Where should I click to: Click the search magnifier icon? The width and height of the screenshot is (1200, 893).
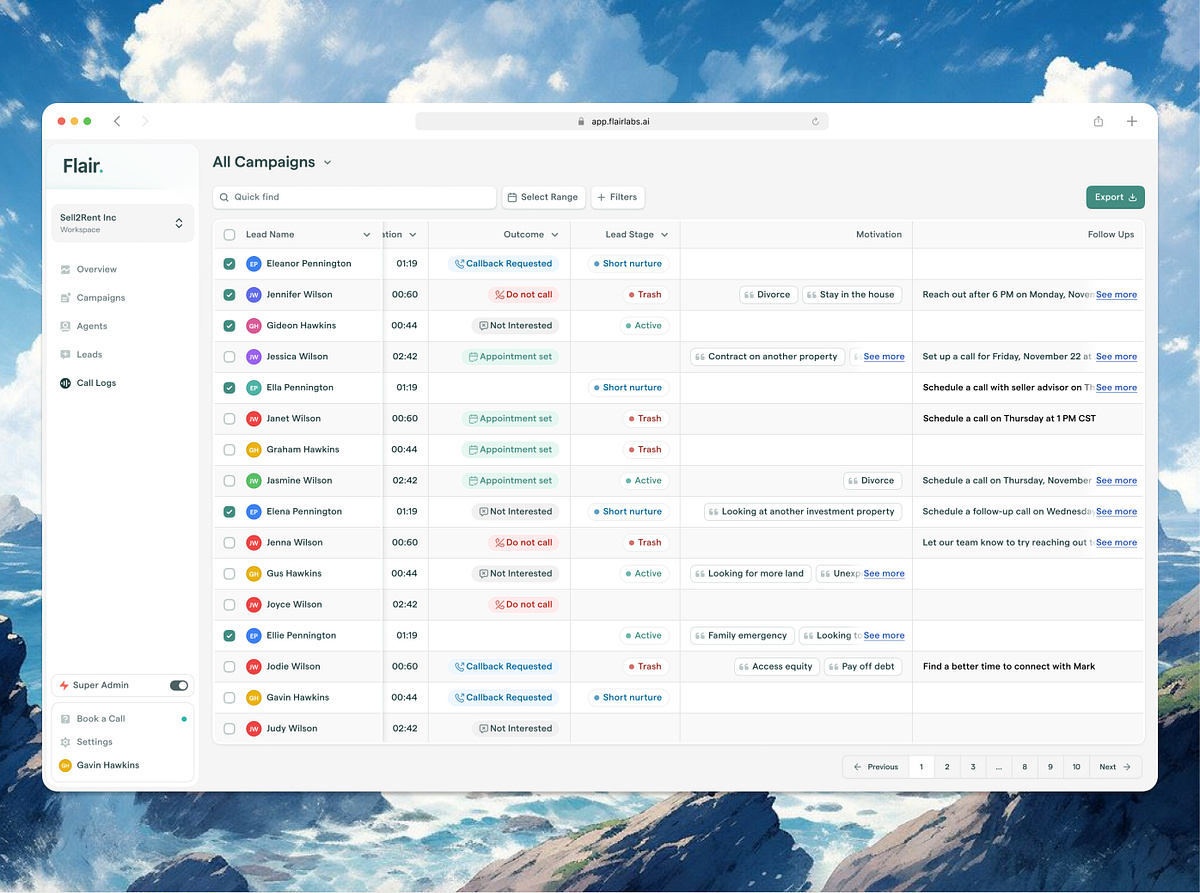(x=224, y=197)
